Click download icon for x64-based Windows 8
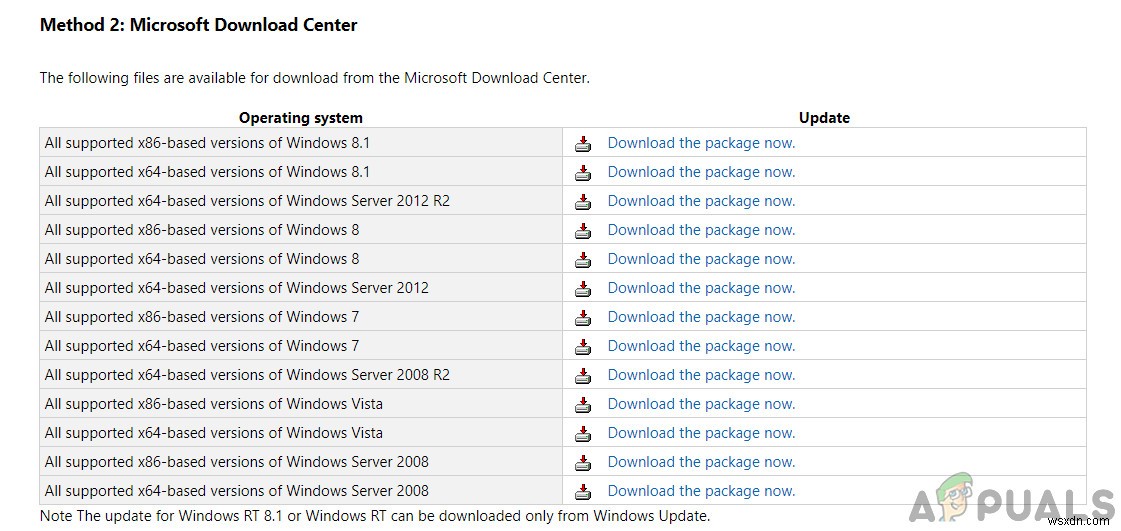 coord(583,259)
